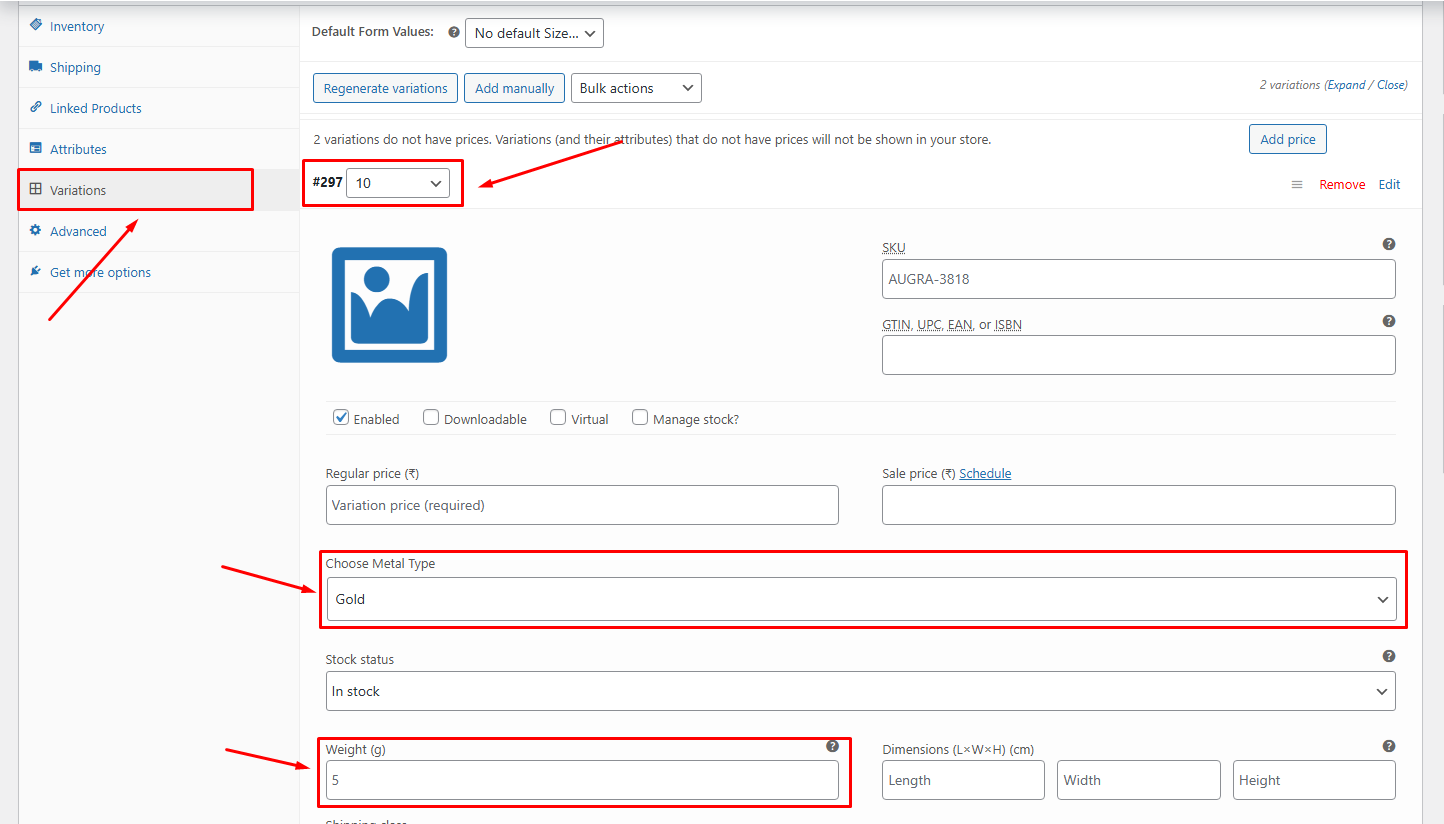This screenshot has width=1444, height=824.
Task: Click help icon next to Default Form Values
Action: click(x=454, y=32)
